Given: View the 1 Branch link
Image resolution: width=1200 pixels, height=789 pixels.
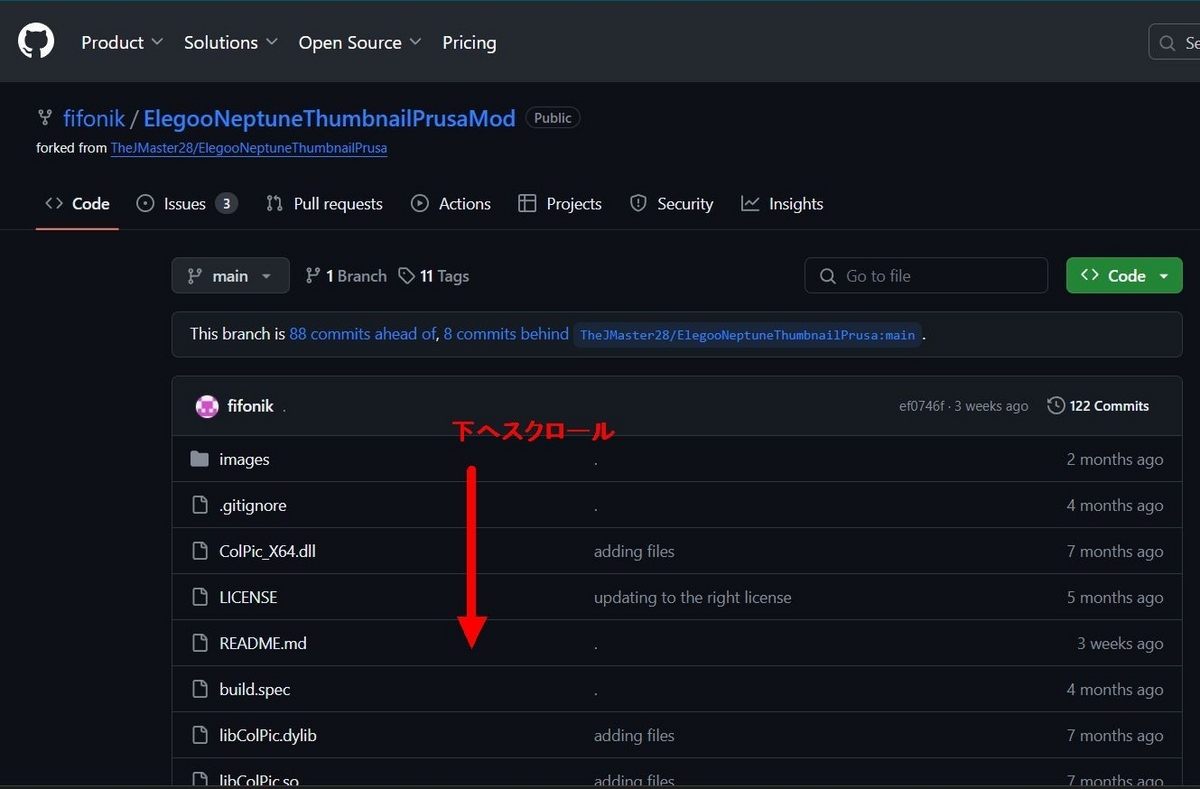Looking at the screenshot, I should click(346, 276).
